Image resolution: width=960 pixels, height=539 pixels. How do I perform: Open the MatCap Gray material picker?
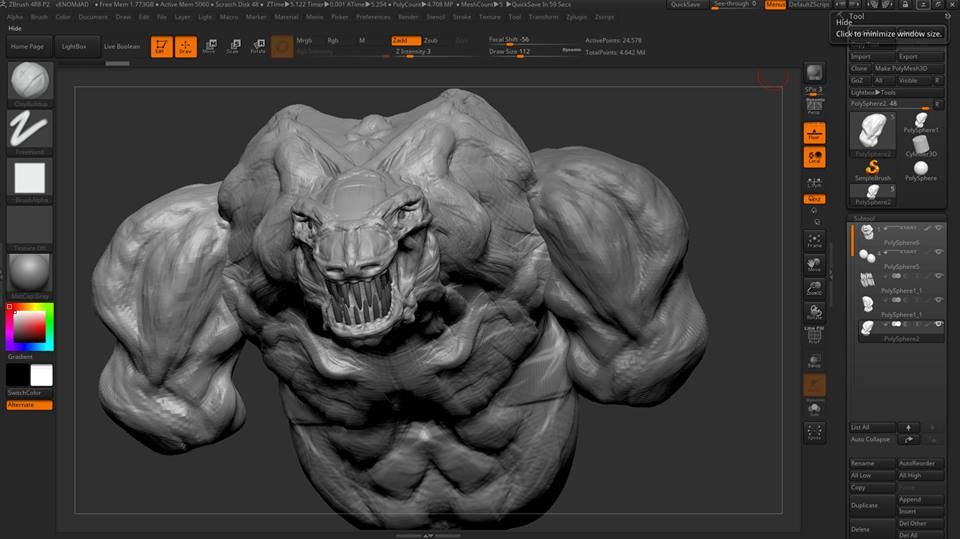tap(30, 272)
